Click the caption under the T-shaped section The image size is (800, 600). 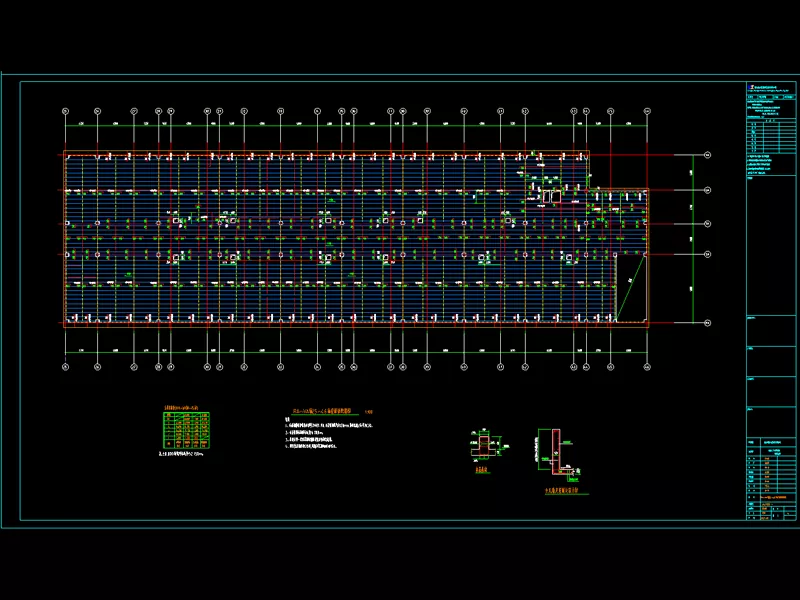coord(482,470)
